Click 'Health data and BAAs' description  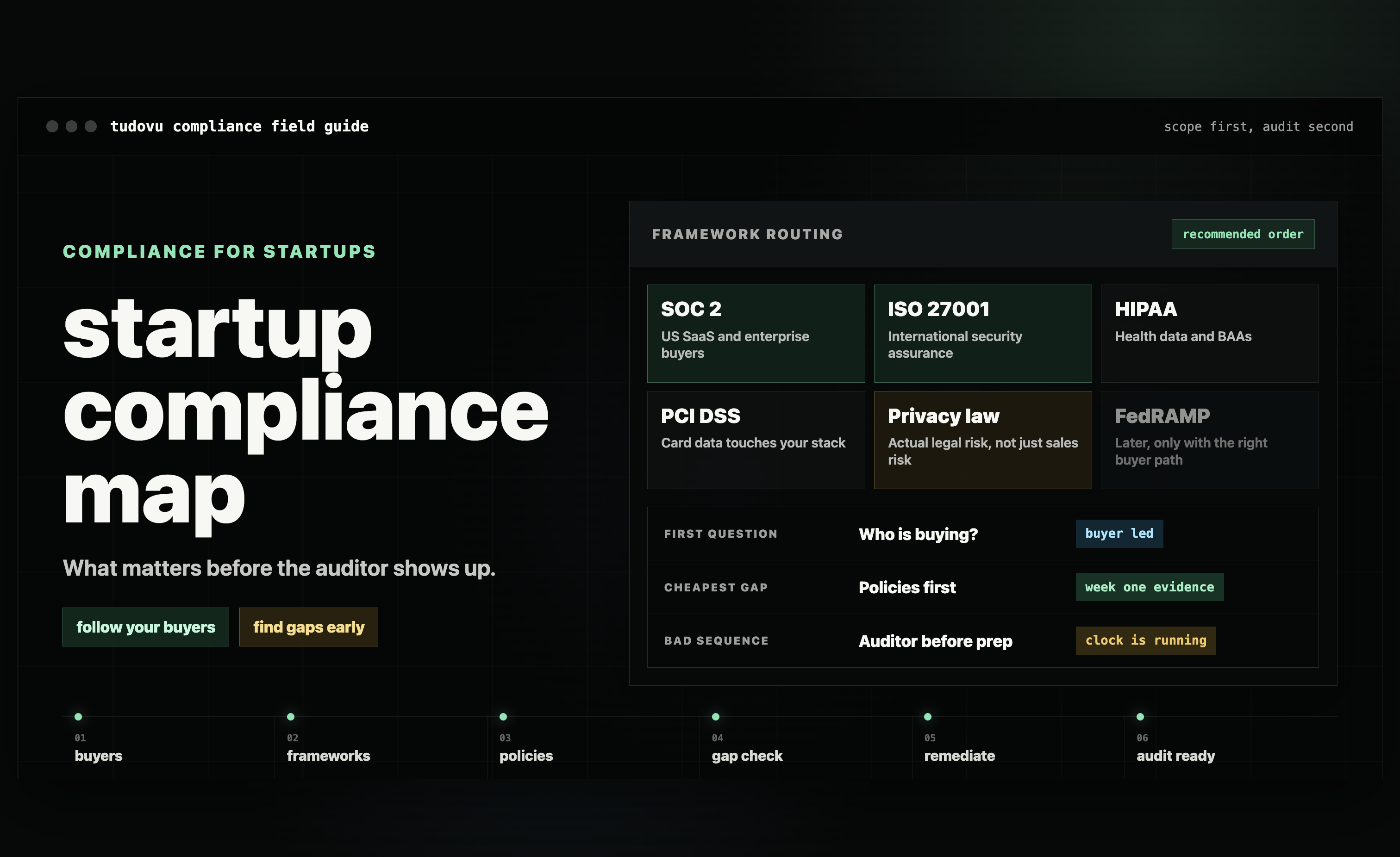(x=1183, y=336)
